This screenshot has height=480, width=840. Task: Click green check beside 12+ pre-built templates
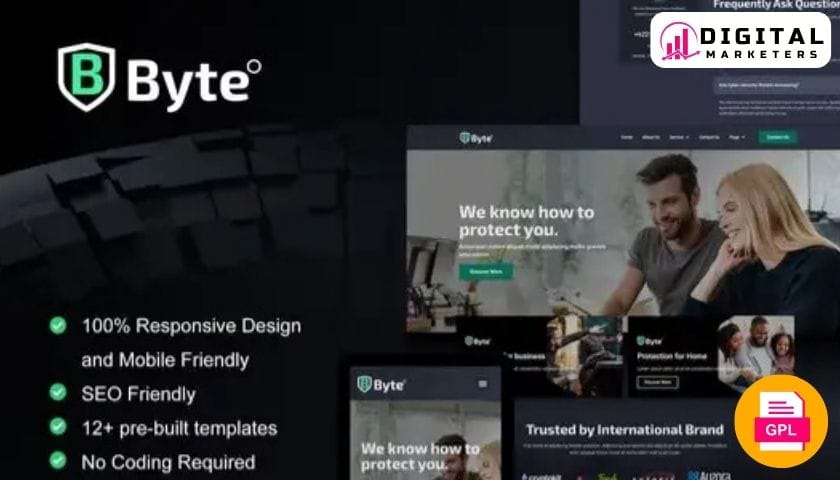(58, 427)
